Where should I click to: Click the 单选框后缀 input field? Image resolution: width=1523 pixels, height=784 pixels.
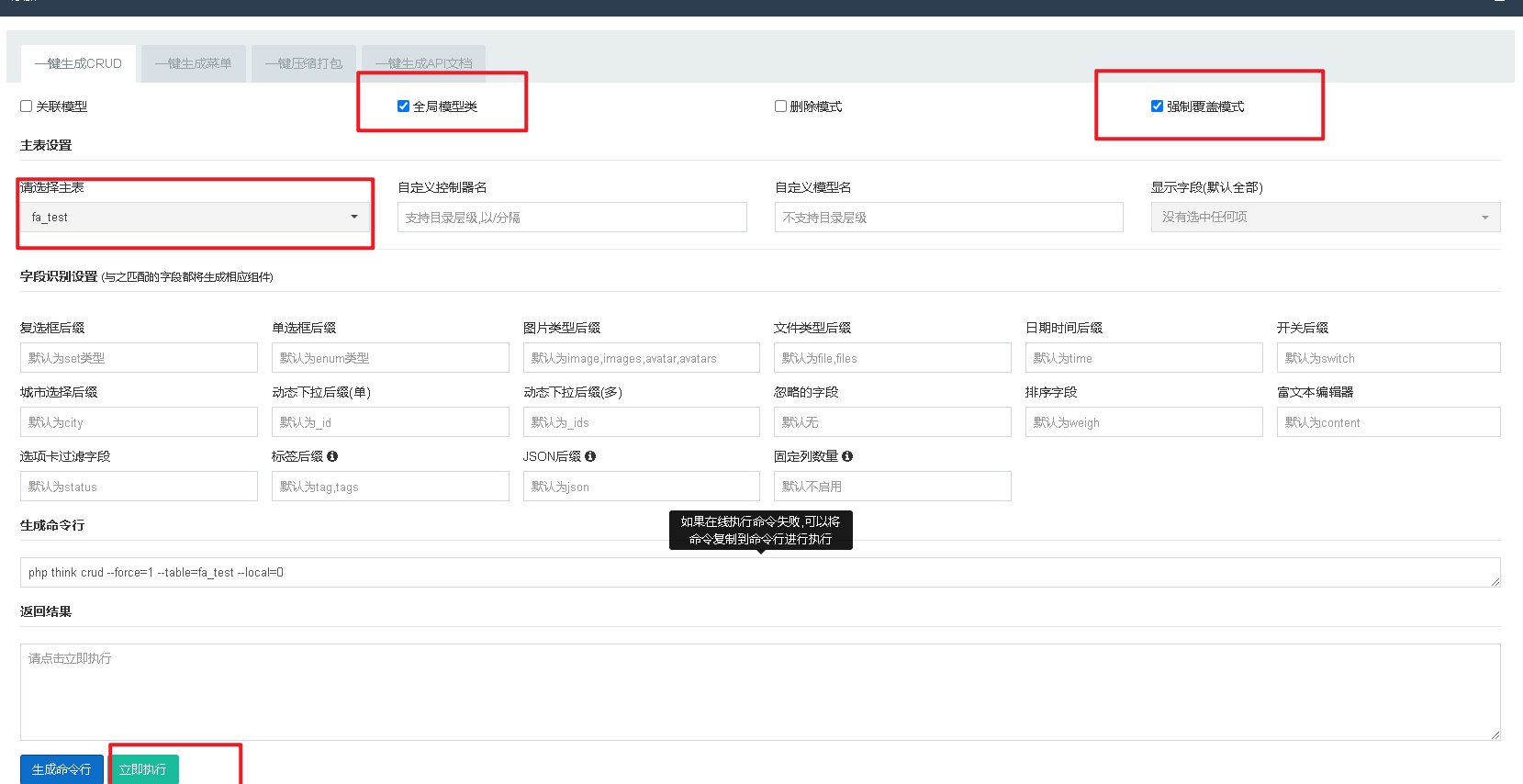tap(390, 358)
